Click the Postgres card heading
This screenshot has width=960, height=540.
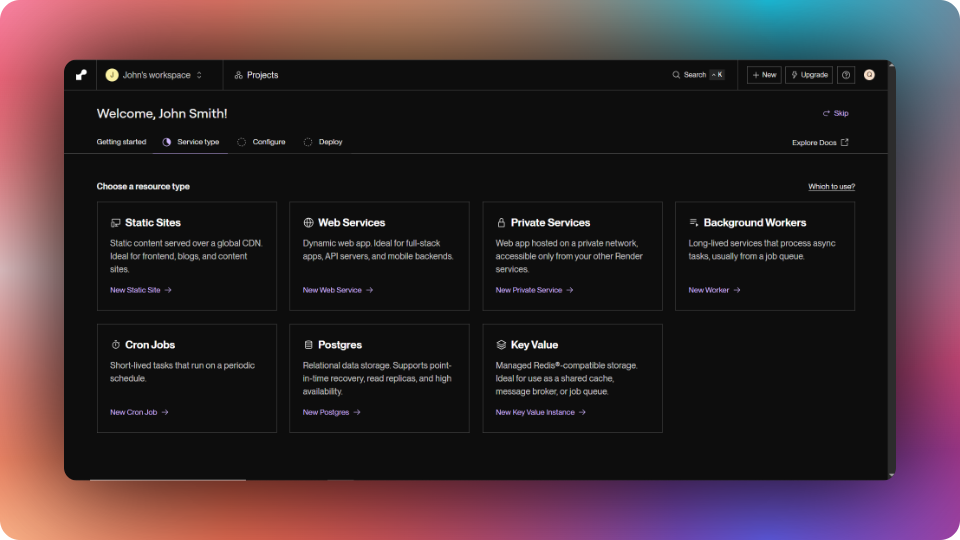coord(340,345)
